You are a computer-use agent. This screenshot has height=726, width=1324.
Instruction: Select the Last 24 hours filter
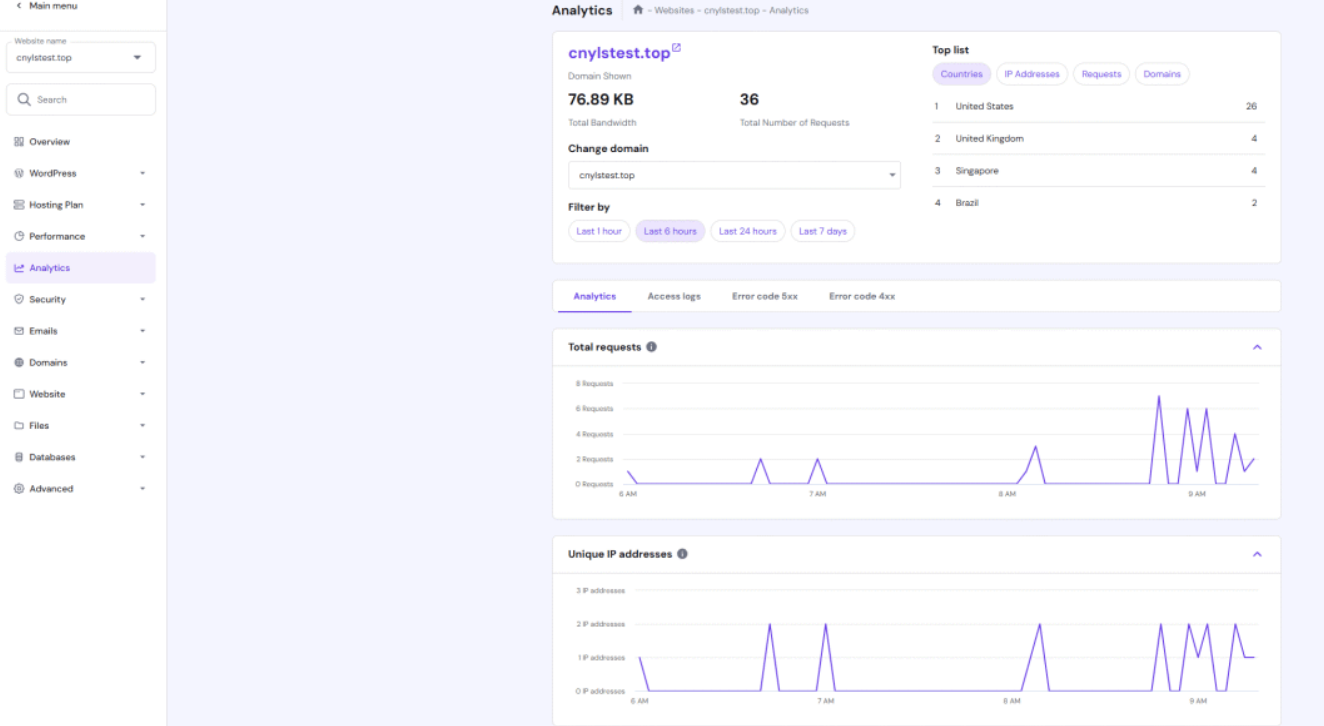point(747,231)
